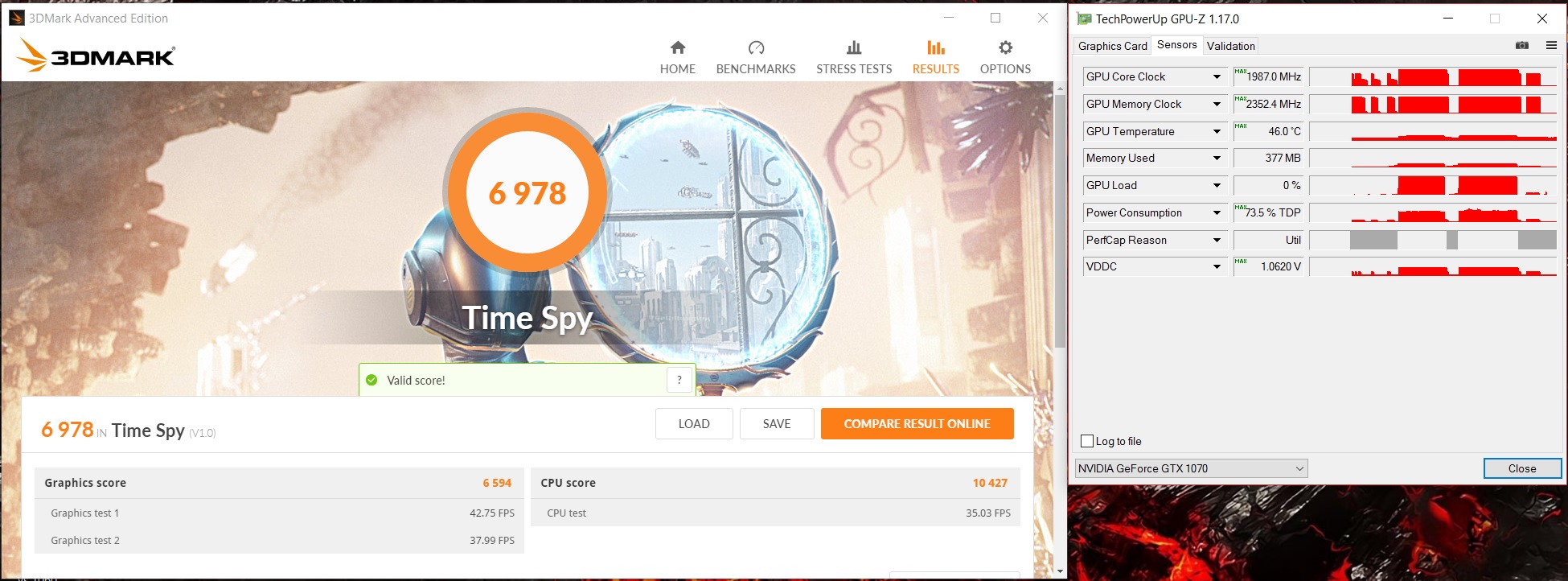The width and height of the screenshot is (1568, 581).
Task: Open the Benchmarks gauge icon
Action: click(756, 47)
